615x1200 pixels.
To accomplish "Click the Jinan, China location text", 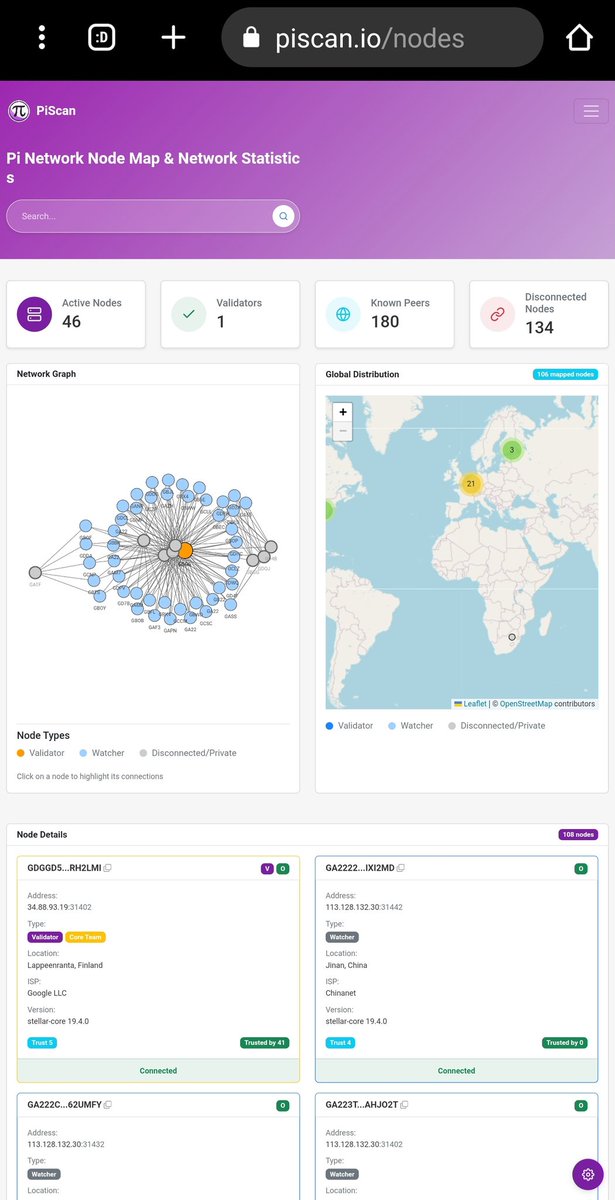I will click(348, 965).
